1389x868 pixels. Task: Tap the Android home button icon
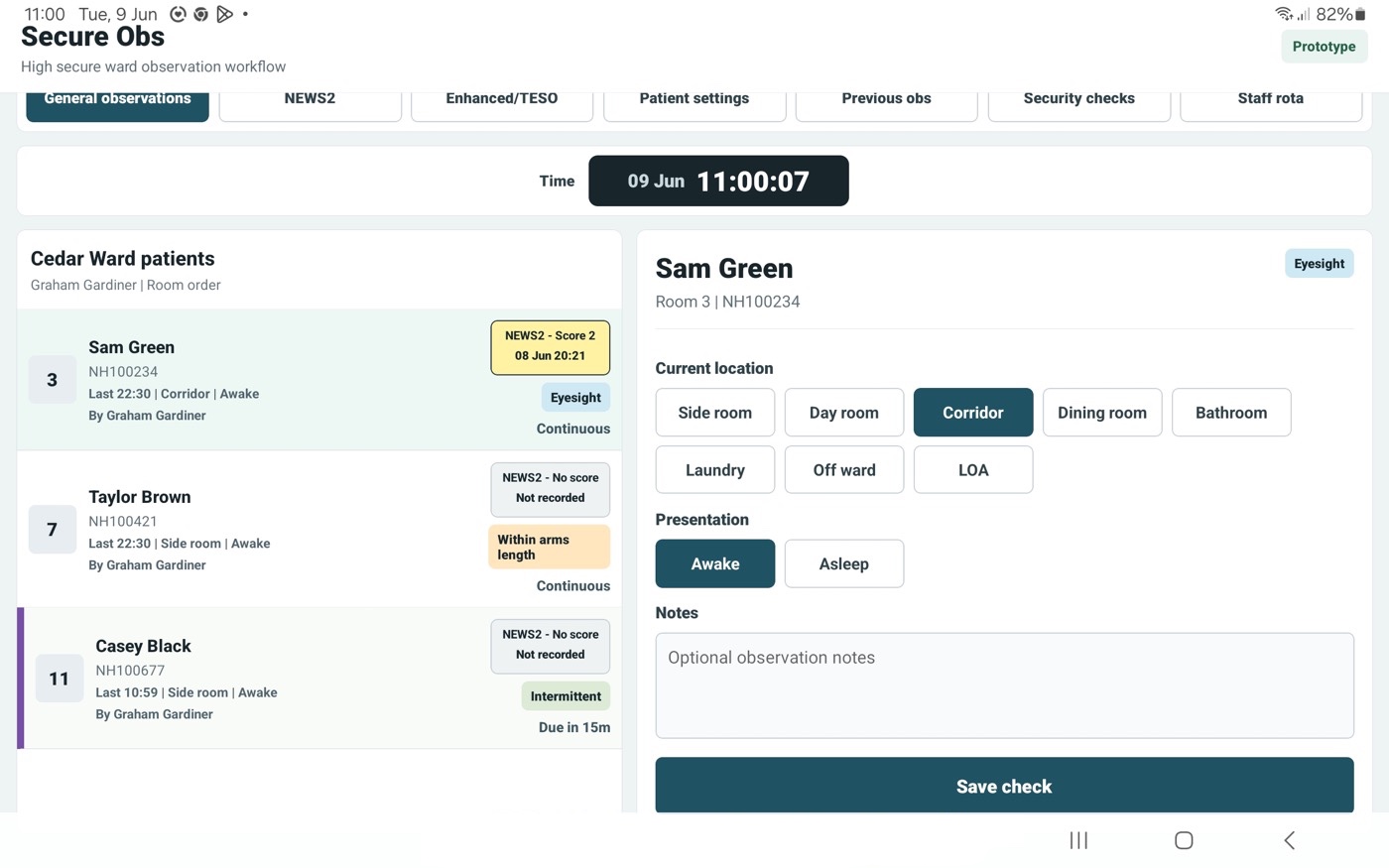1184,840
